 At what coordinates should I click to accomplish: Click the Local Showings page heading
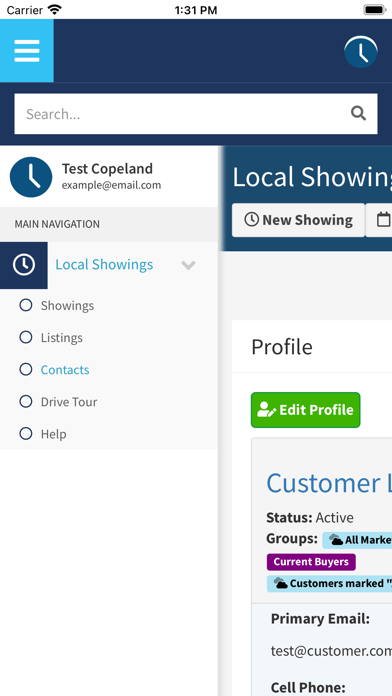[x=312, y=177]
